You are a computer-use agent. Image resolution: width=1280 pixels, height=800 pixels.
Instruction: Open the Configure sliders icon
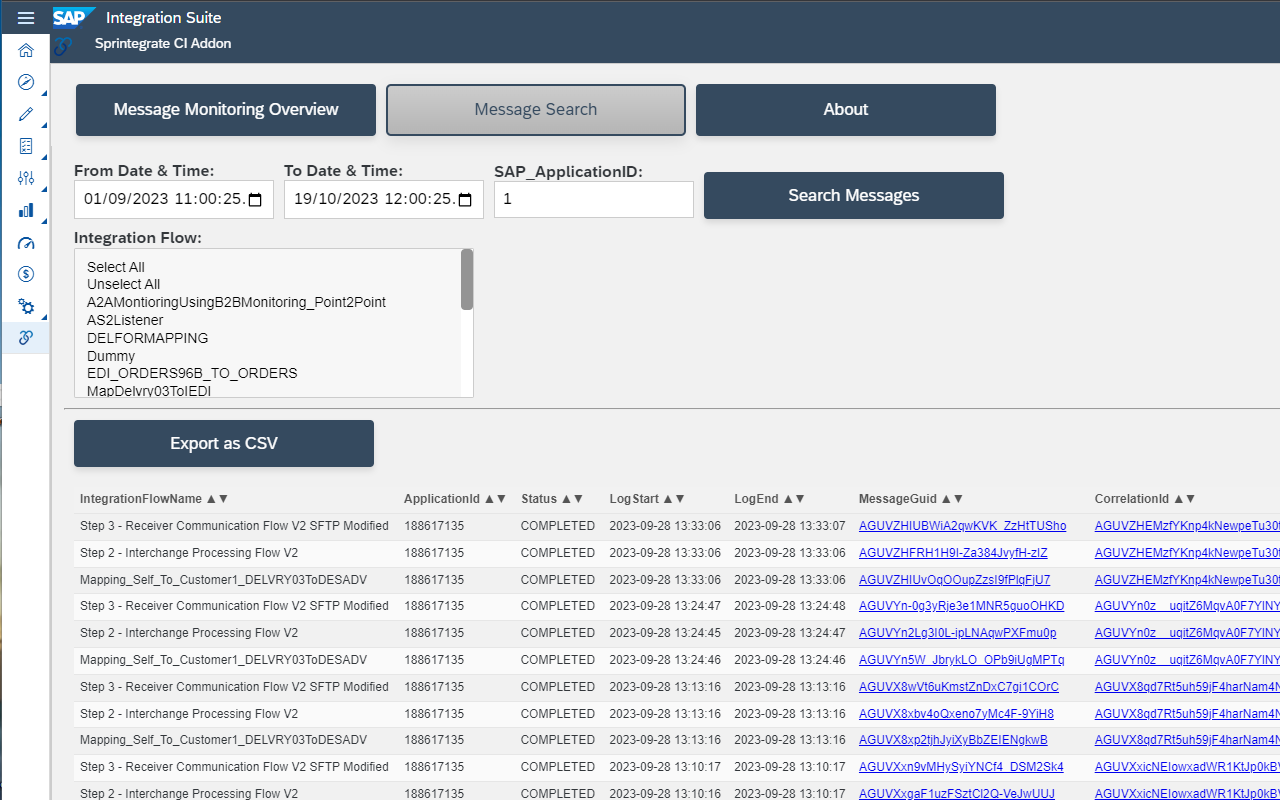pyautogui.click(x=26, y=178)
